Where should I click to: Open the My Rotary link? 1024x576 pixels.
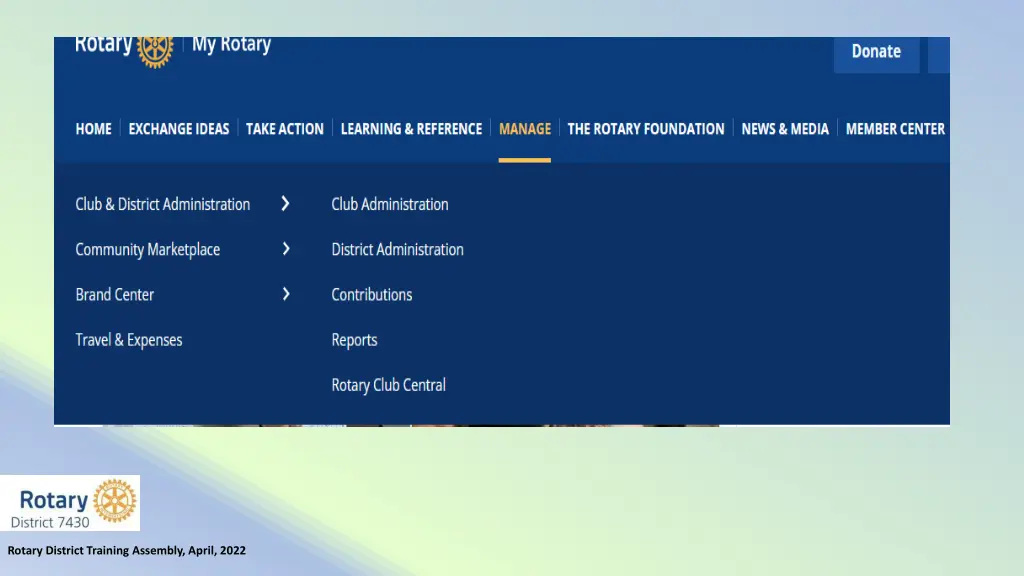point(231,45)
